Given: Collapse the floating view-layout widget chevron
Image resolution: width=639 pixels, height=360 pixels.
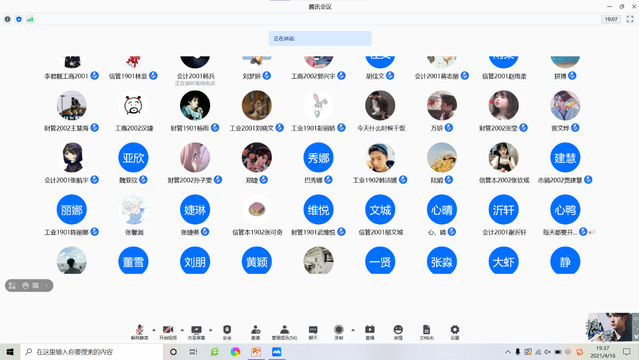Looking at the screenshot, I should [46, 285].
